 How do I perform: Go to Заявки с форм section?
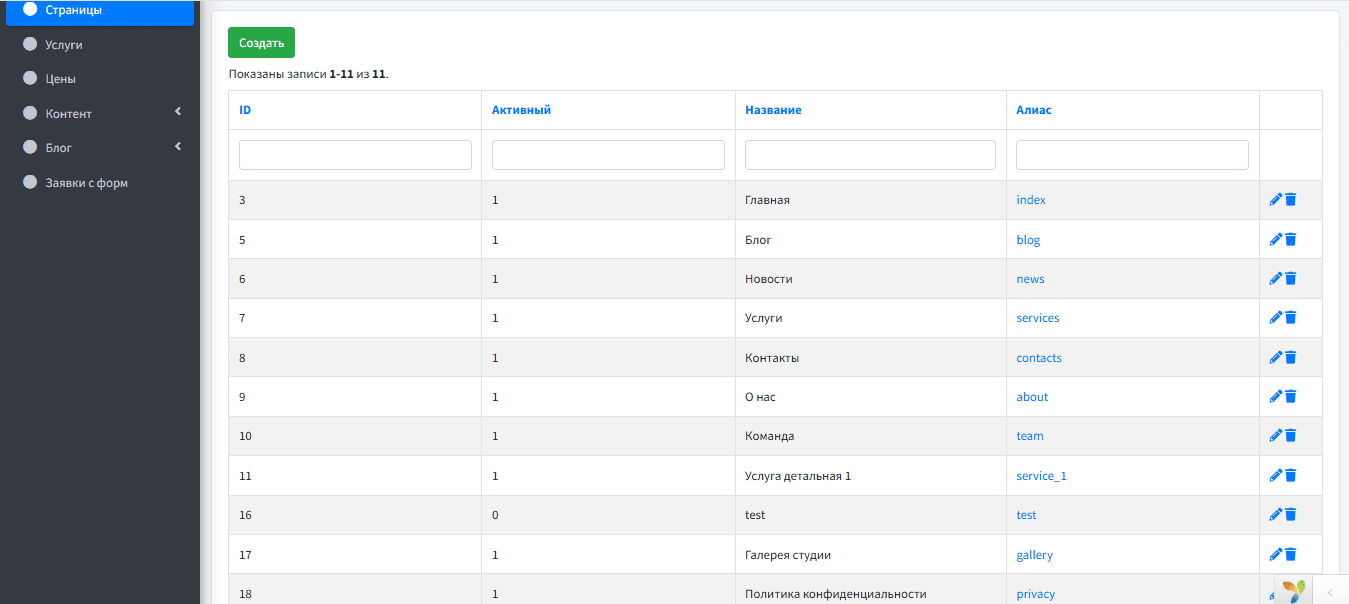86,183
